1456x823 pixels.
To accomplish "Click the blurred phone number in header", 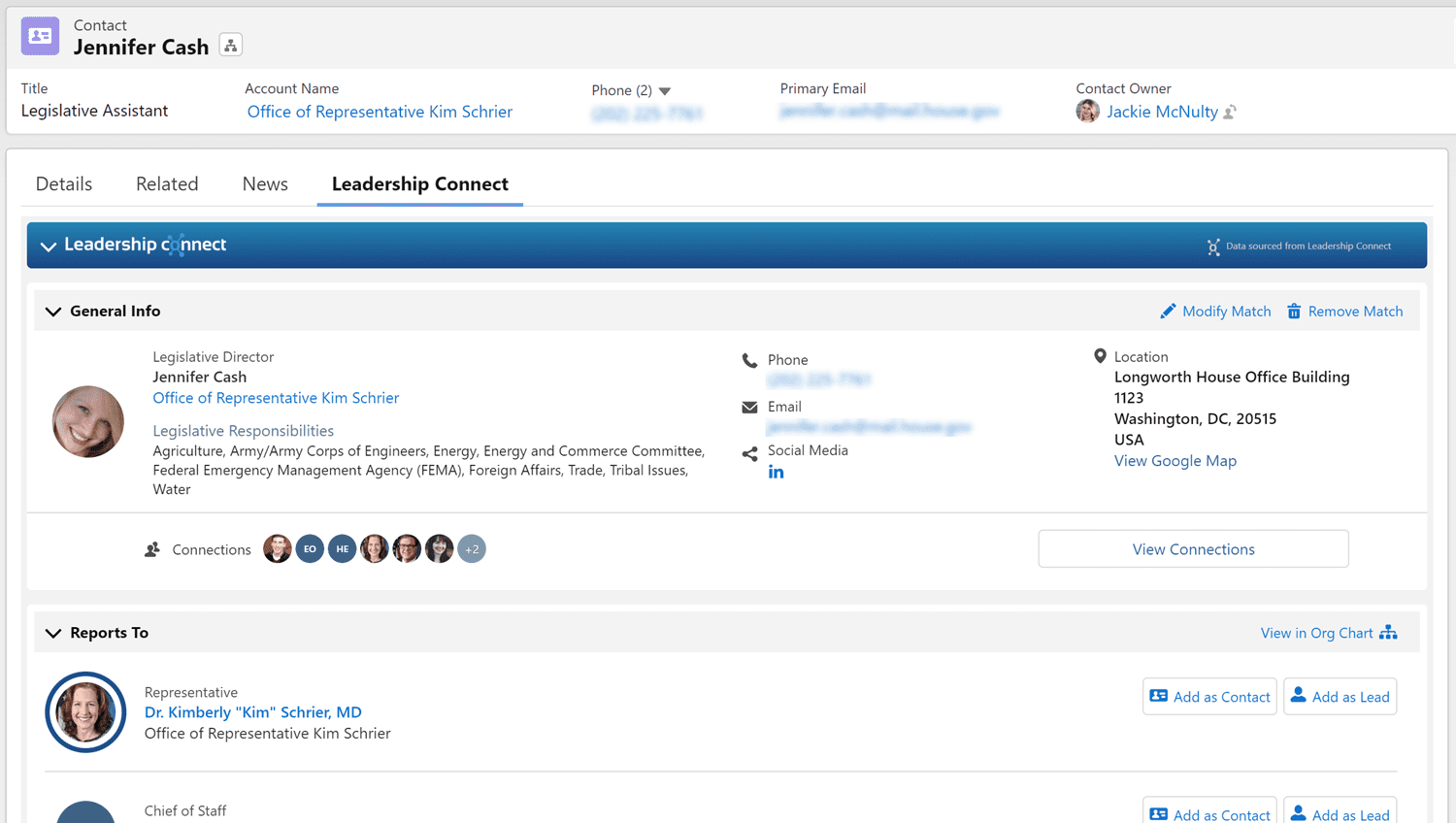I will point(646,113).
